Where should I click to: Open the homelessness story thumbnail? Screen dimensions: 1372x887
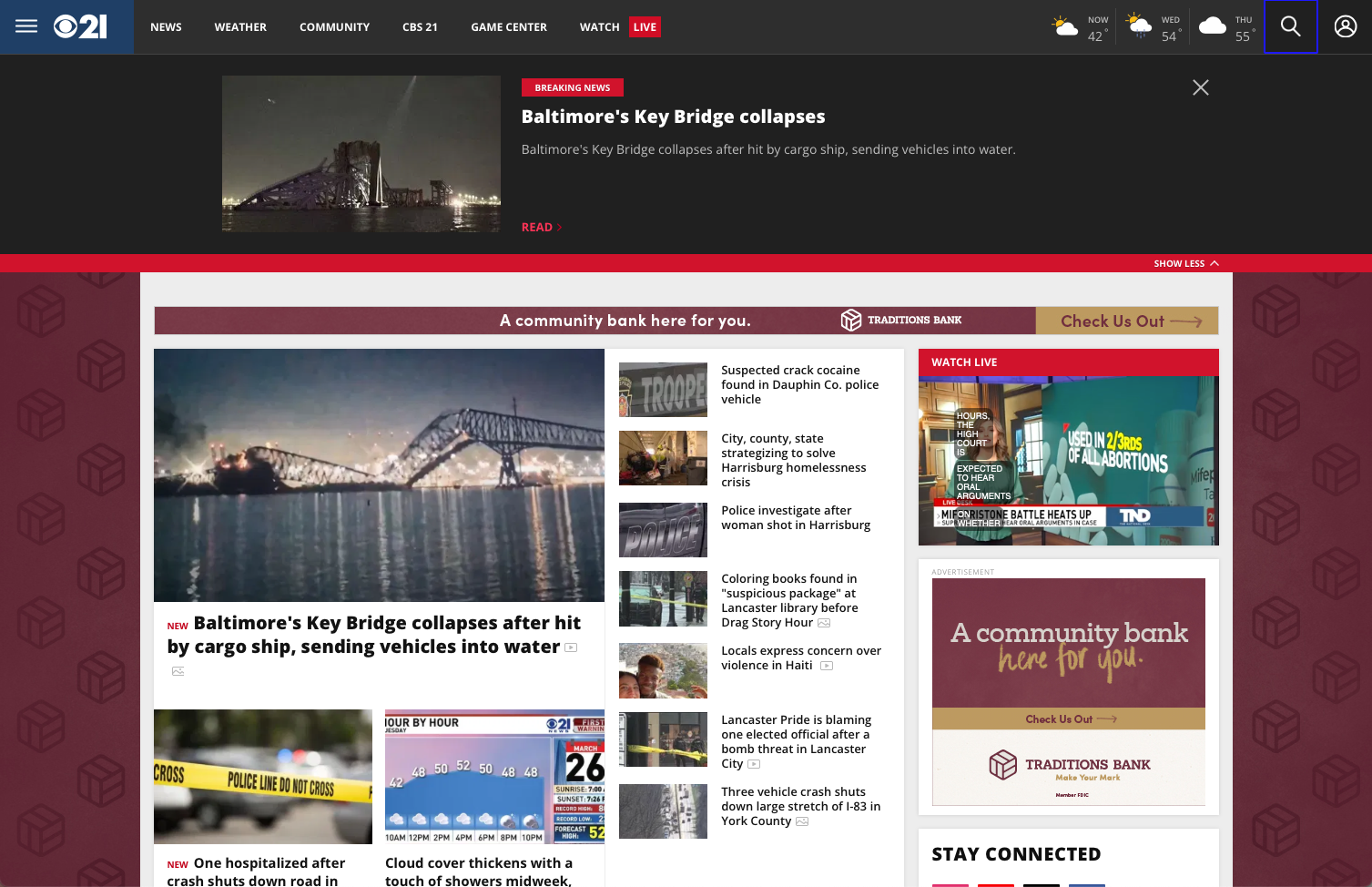(x=663, y=458)
